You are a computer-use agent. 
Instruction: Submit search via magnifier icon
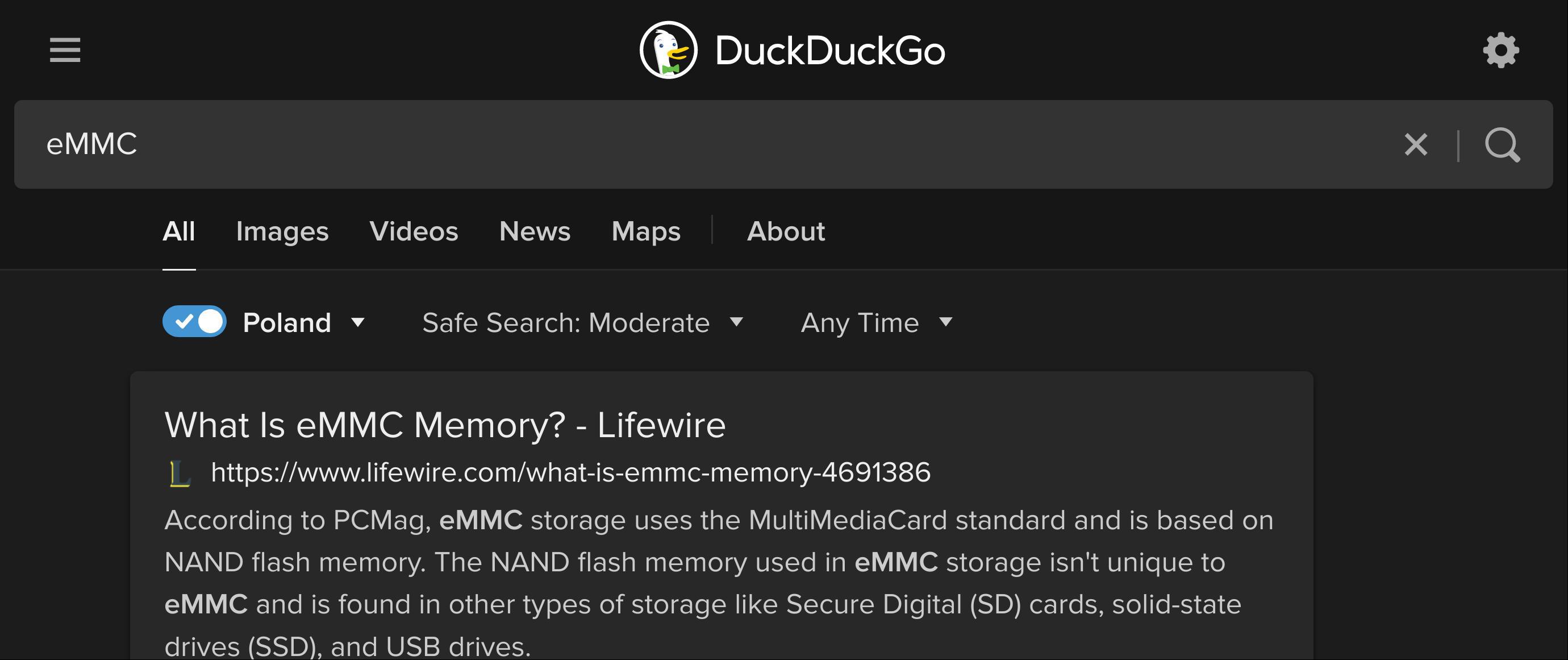(x=1503, y=144)
